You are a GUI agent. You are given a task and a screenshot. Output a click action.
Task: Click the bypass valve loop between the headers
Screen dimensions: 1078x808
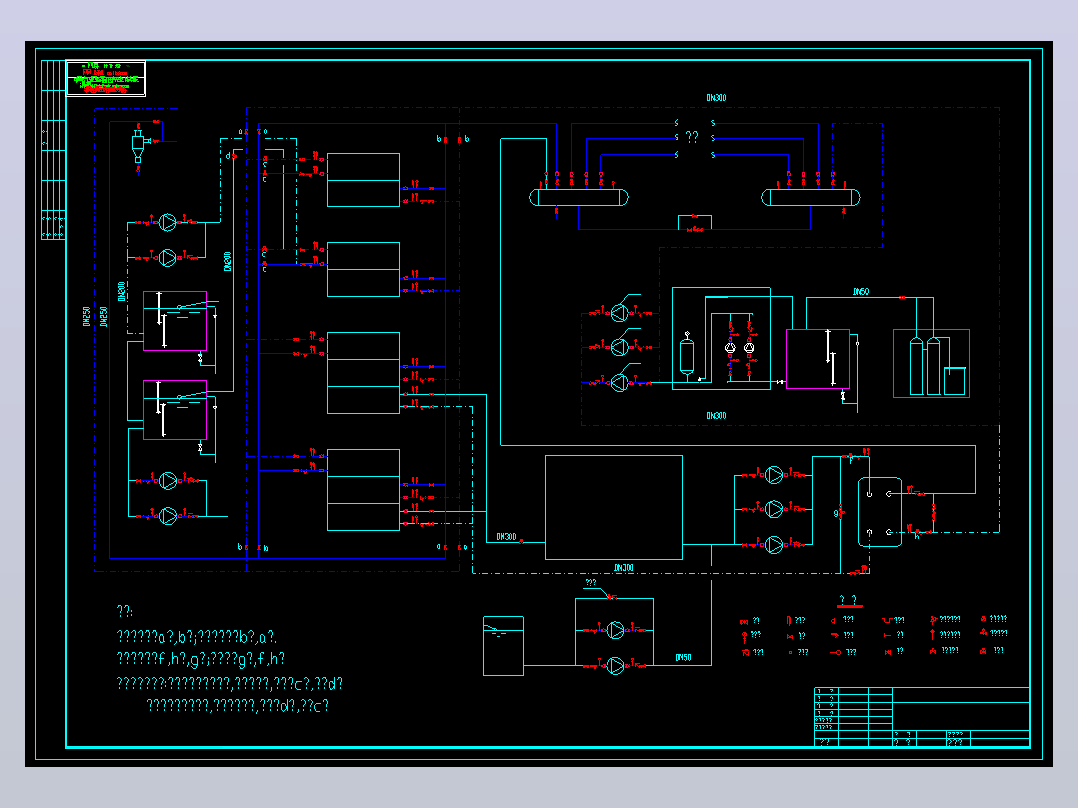pos(695,223)
